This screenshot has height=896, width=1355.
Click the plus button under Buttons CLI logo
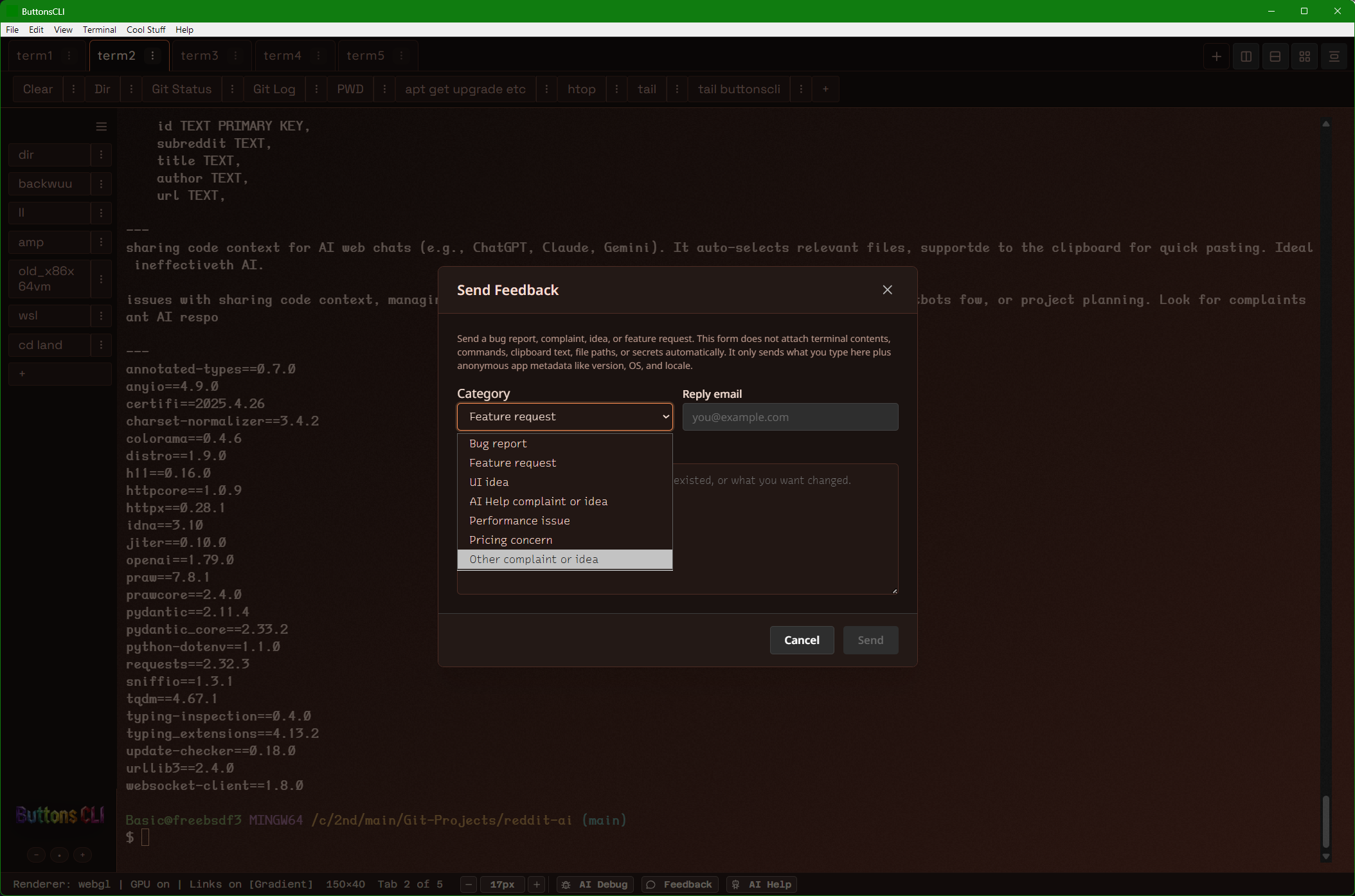pyautogui.click(x=82, y=855)
